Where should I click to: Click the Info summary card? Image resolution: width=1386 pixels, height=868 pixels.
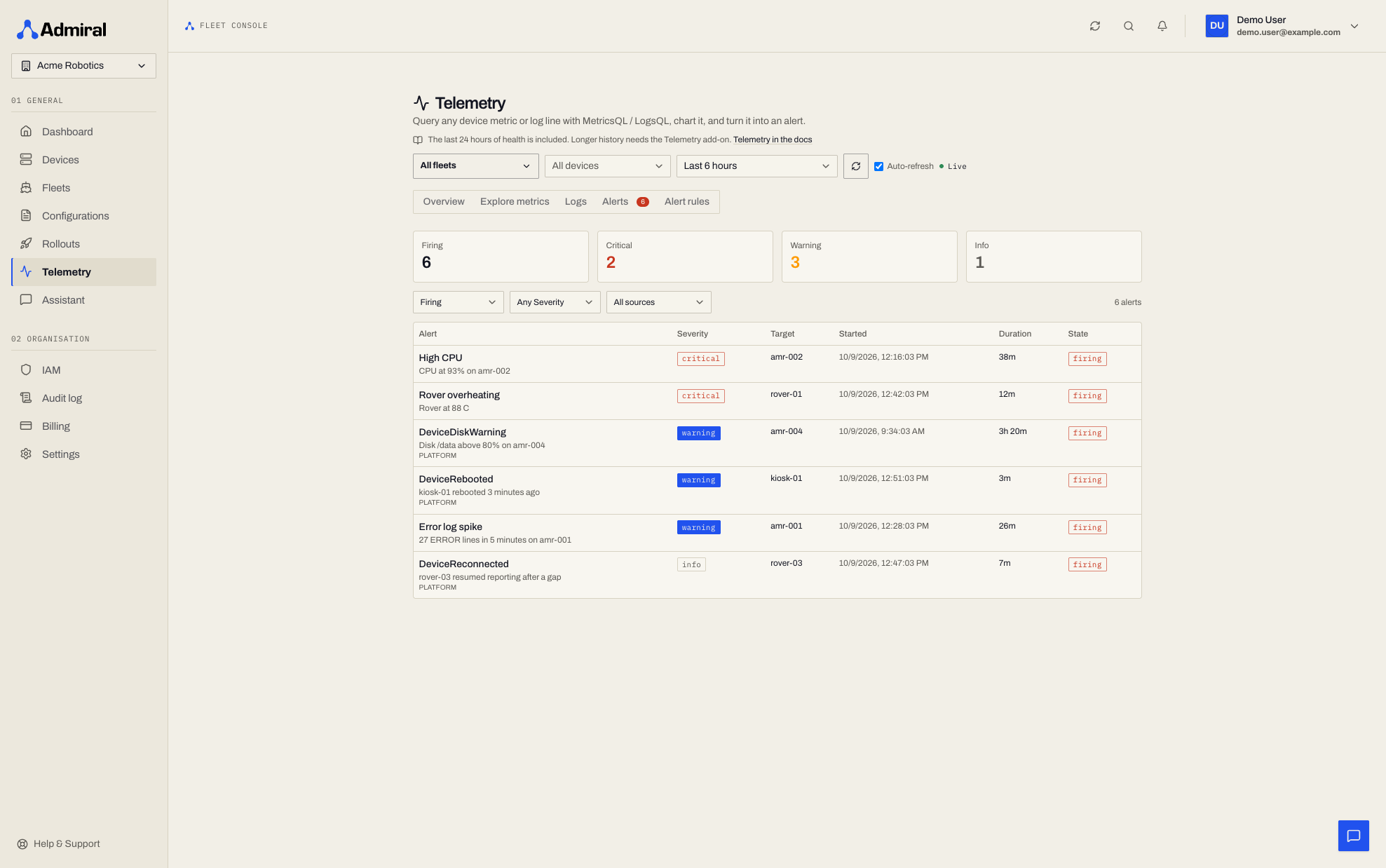(x=1054, y=257)
